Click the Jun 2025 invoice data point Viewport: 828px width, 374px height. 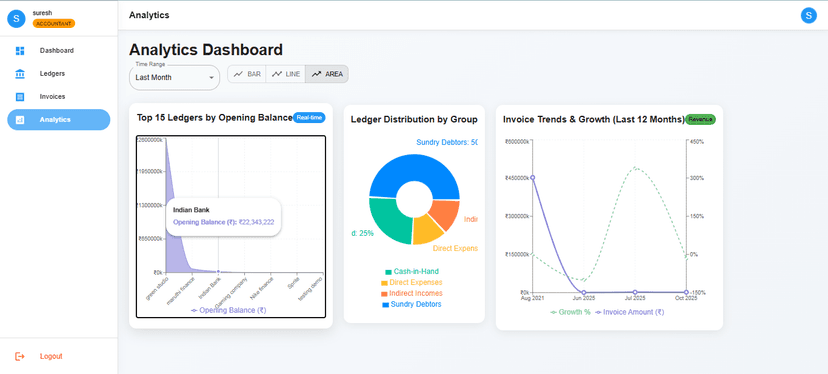[584, 292]
